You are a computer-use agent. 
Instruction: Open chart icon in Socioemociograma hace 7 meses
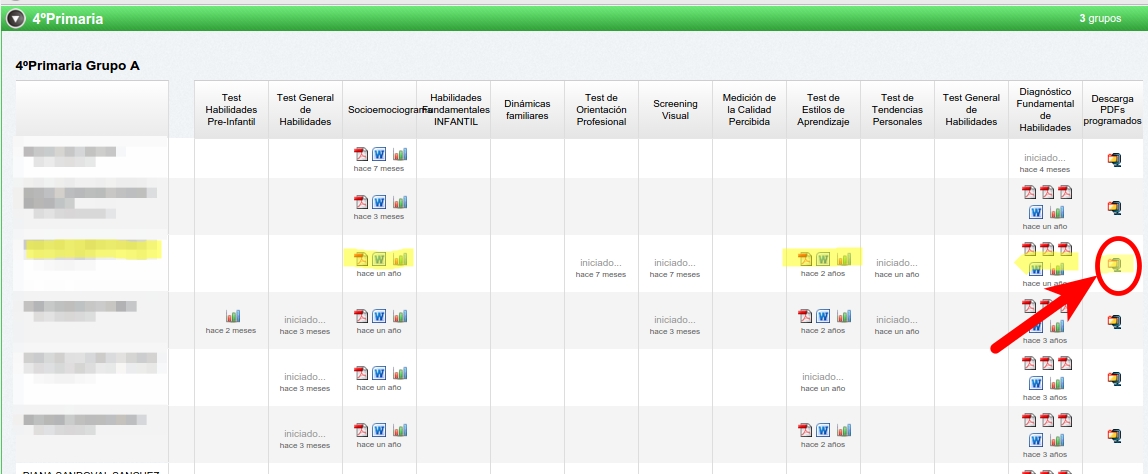pos(400,154)
